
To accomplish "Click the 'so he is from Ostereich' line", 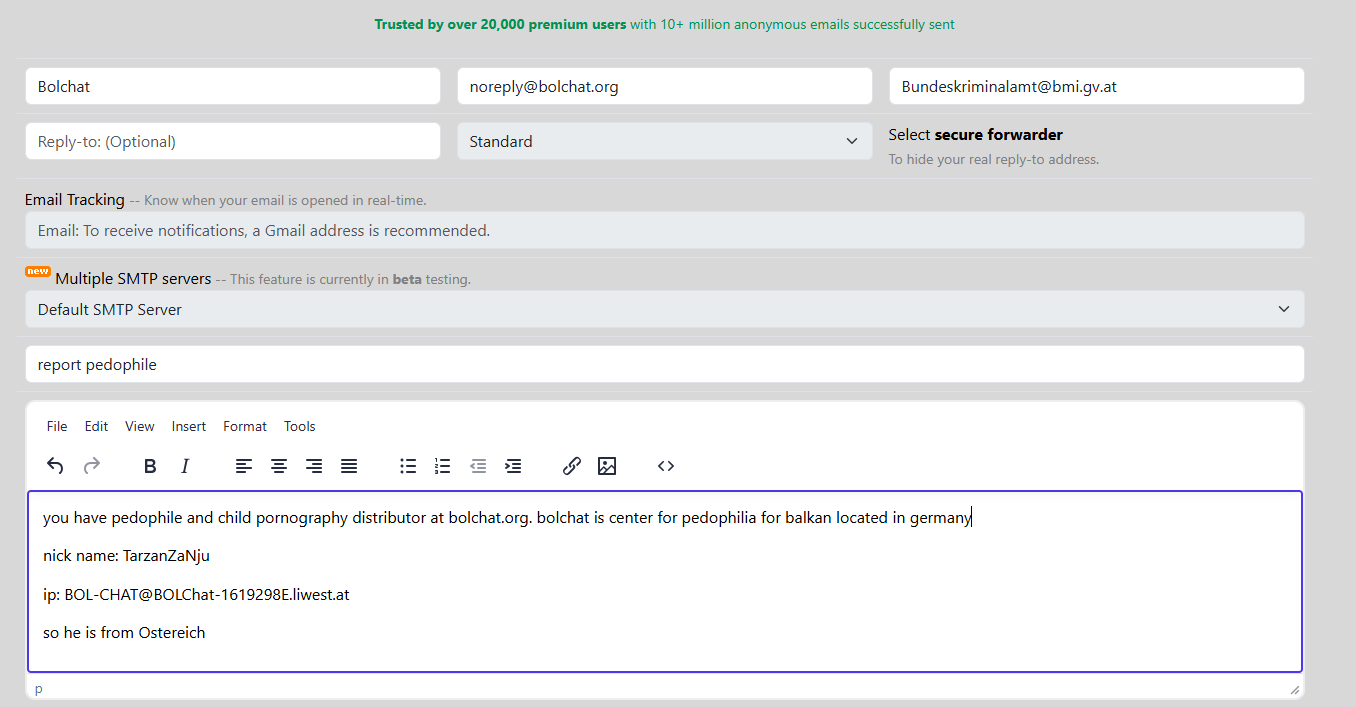I will pos(124,632).
